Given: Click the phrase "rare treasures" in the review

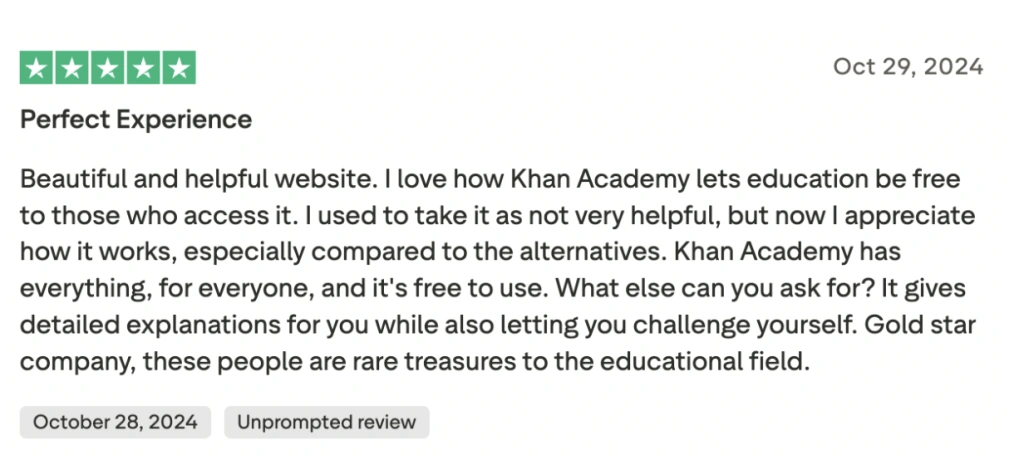Looking at the screenshot, I should point(451,360).
